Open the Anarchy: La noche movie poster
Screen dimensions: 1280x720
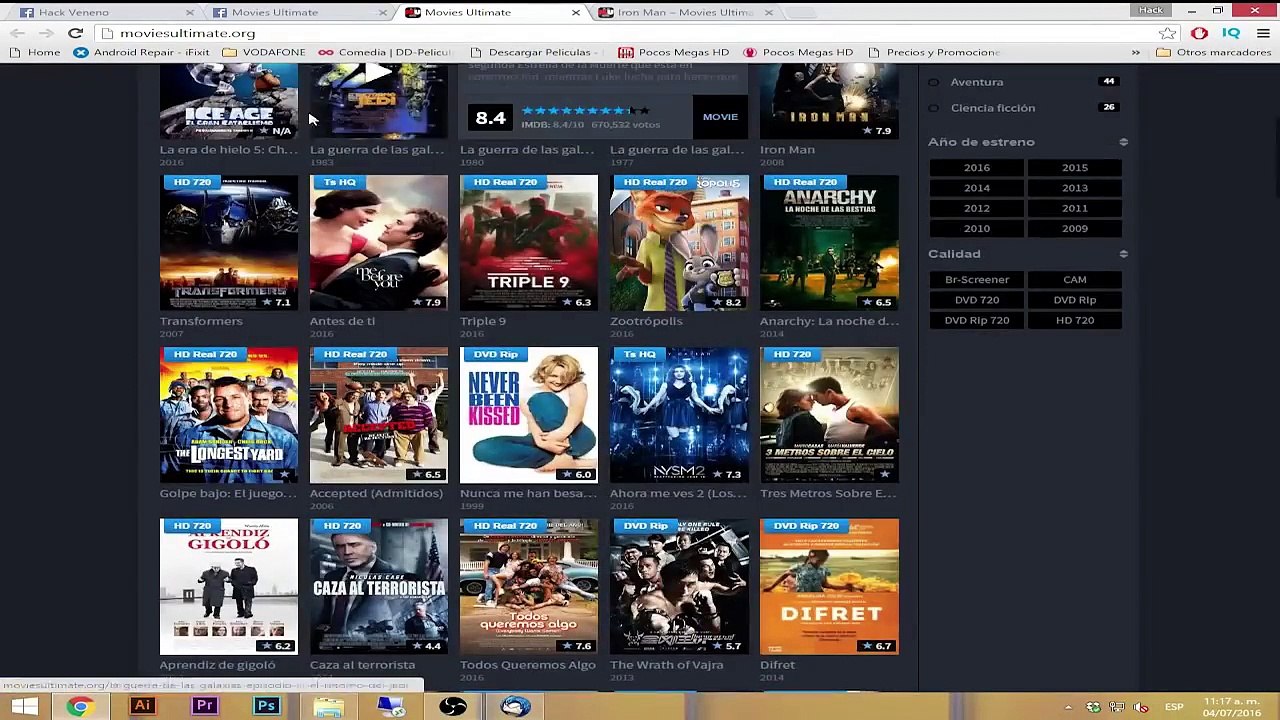click(829, 243)
